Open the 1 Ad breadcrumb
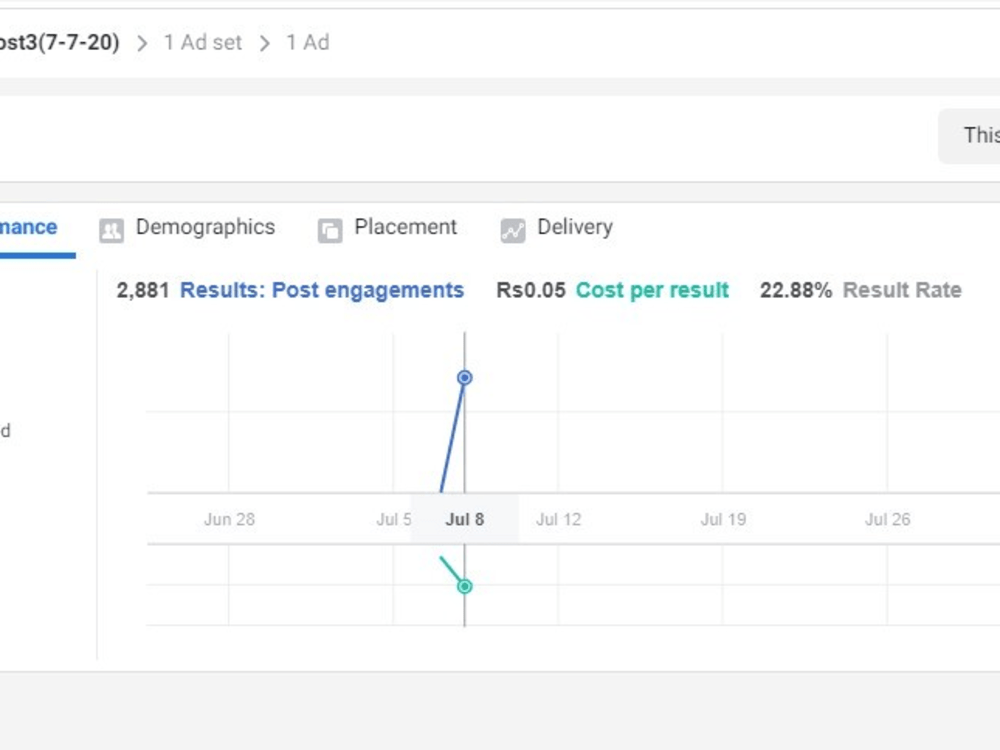 (308, 43)
